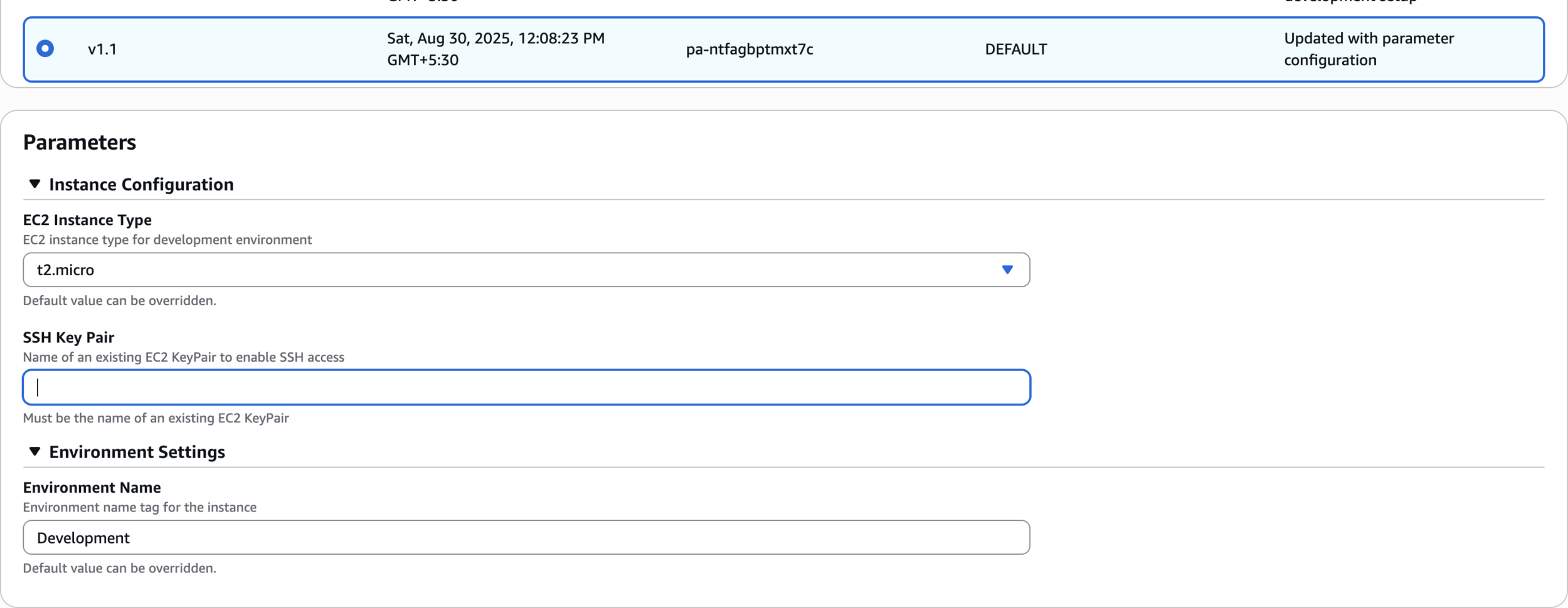Click the 'Updated with parameter configuration' description
The image size is (1568, 608).
1369,49
